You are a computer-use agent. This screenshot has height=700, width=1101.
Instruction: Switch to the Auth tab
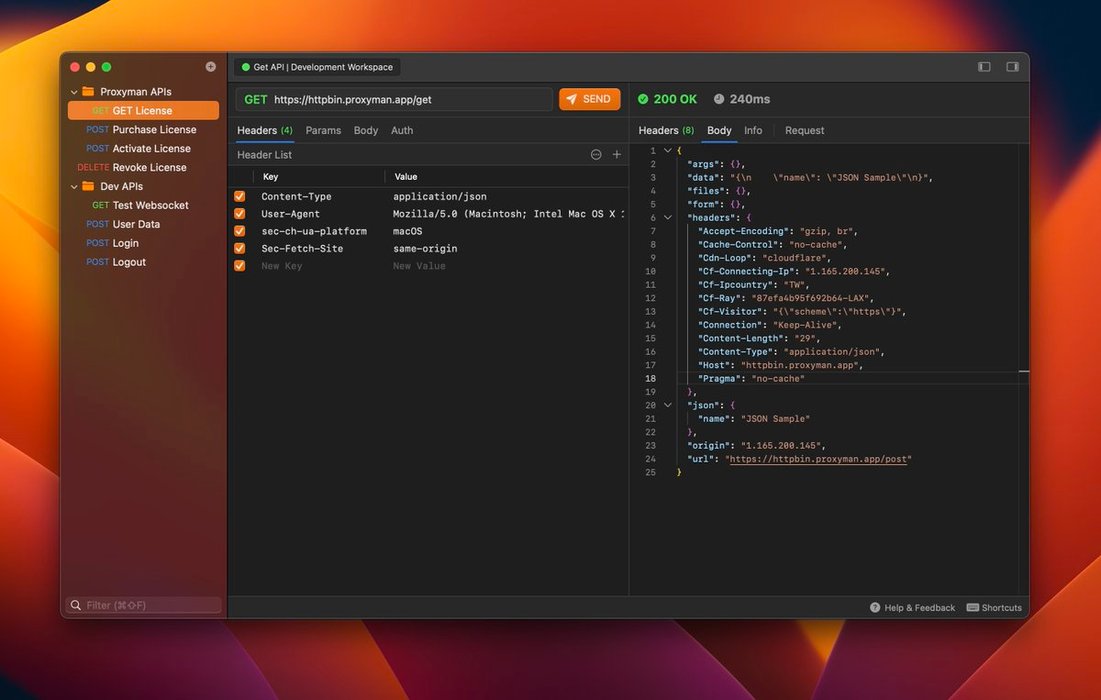(402, 131)
